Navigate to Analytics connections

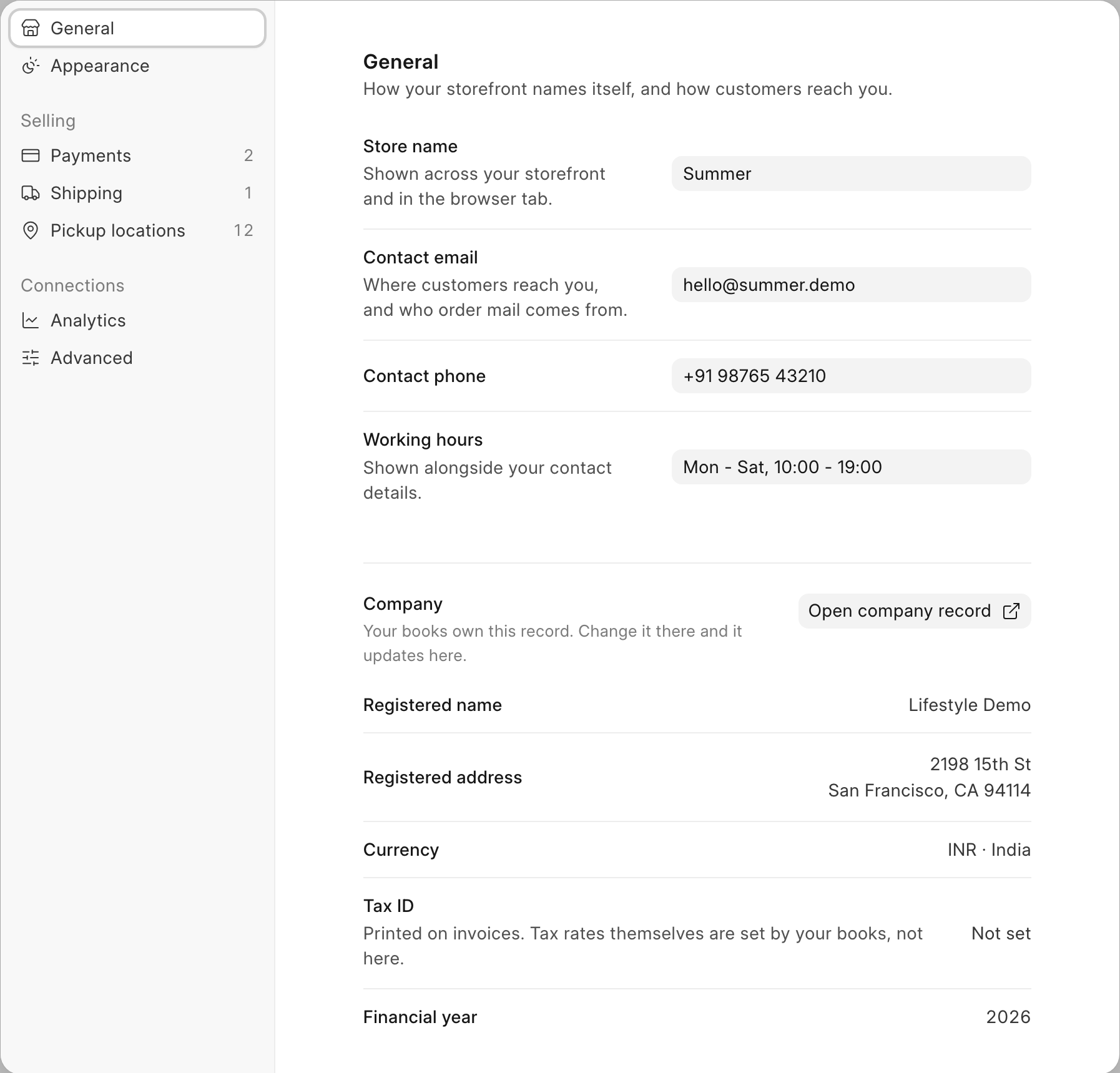[137, 320]
